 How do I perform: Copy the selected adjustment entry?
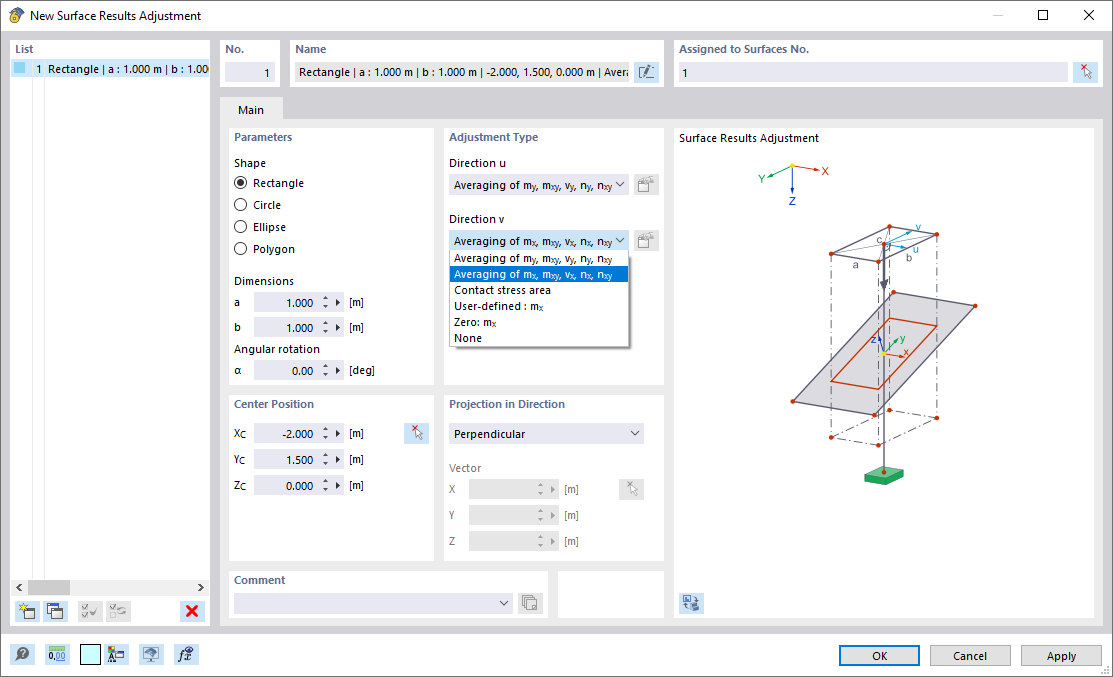coord(53,611)
